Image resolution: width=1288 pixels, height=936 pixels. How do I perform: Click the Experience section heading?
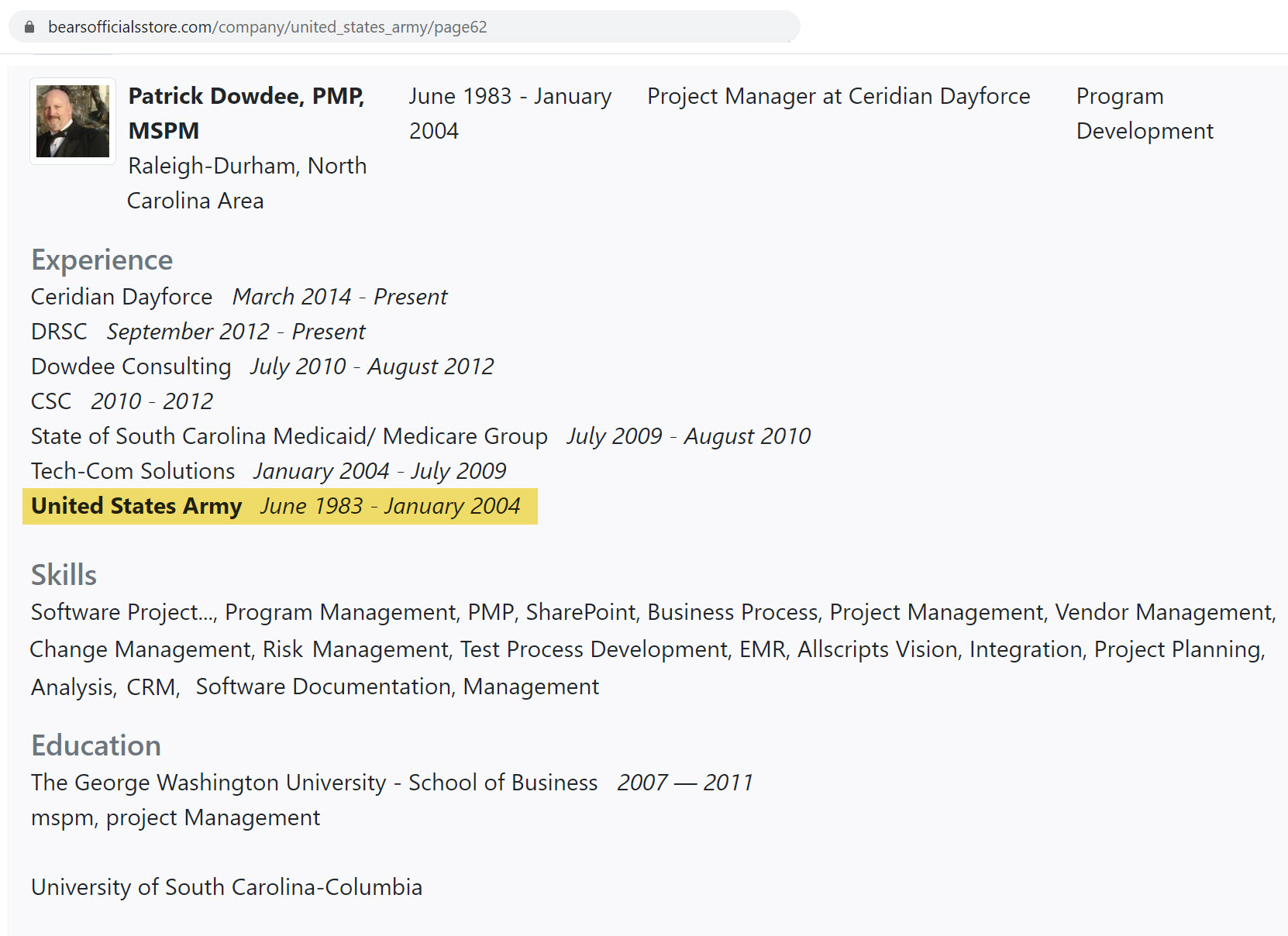point(102,260)
